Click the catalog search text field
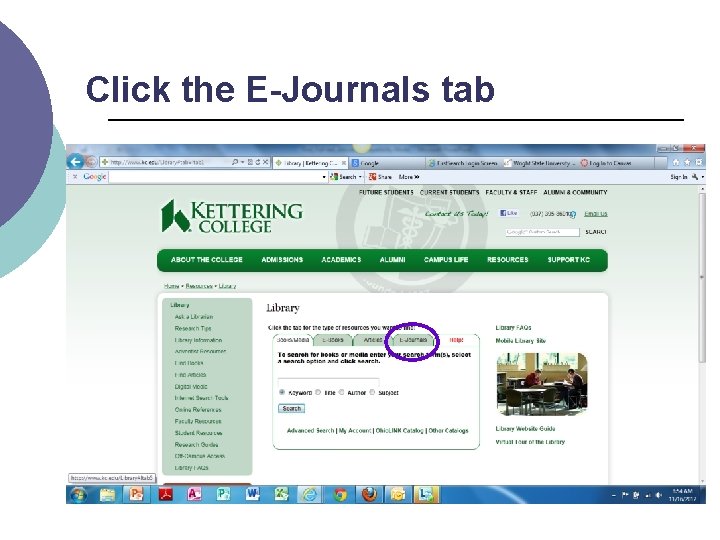Screen dimensions: 720x540 [x=328, y=381]
